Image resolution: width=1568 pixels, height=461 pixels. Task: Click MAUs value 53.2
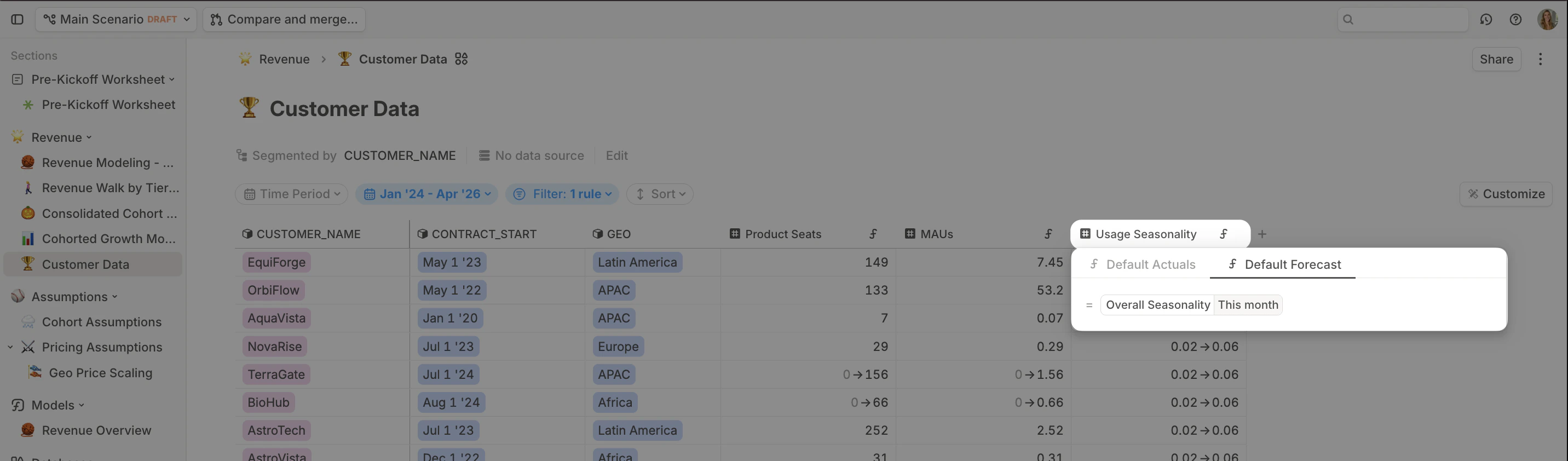pyautogui.click(x=1050, y=291)
